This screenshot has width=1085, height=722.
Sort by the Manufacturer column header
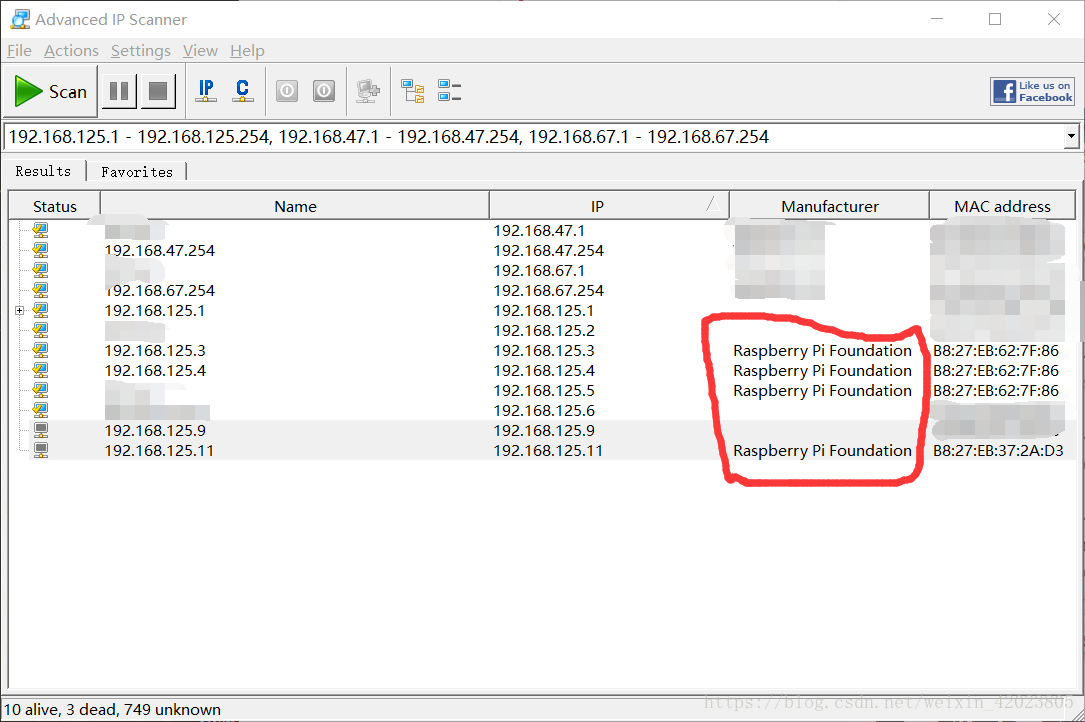tap(830, 206)
